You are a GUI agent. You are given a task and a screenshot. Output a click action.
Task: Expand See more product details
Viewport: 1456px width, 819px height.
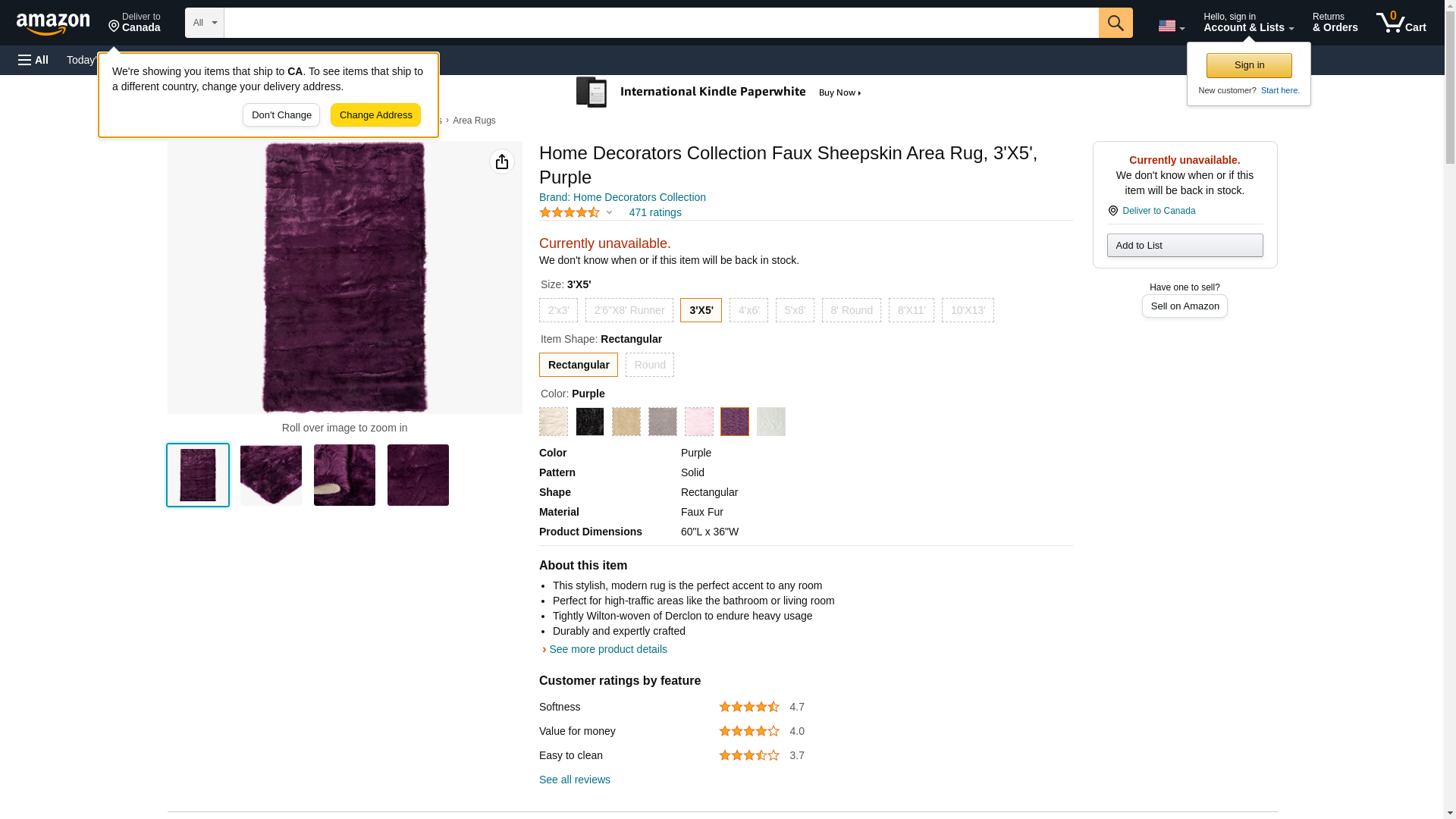click(x=607, y=649)
